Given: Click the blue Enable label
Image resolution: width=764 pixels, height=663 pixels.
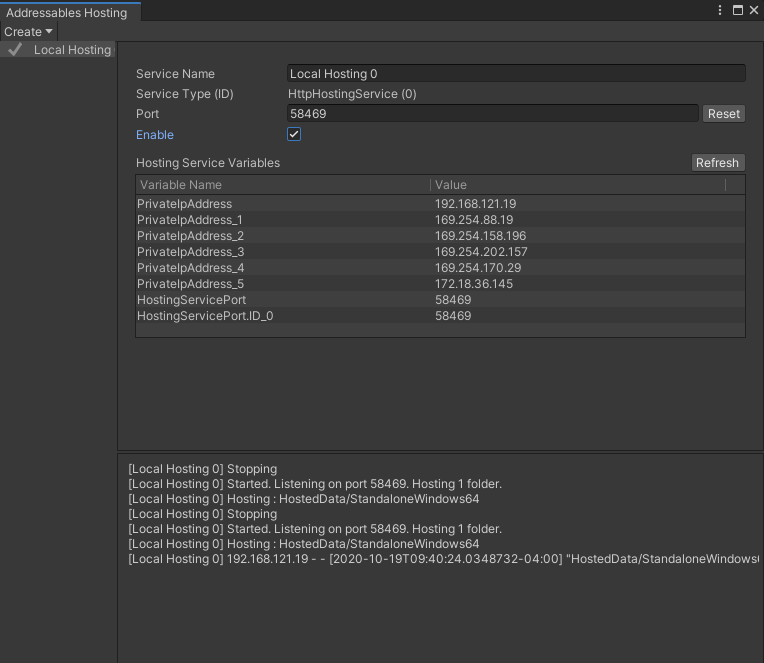Looking at the screenshot, I should pos(155,135).
